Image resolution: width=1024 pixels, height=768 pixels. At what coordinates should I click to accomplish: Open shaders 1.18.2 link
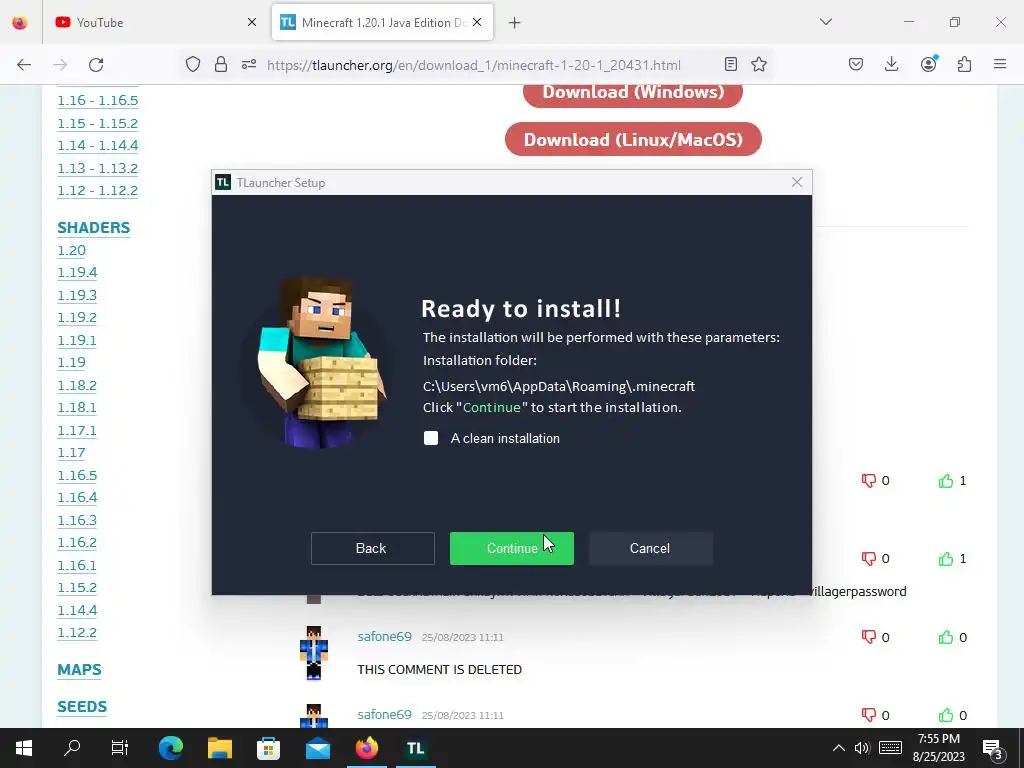pyautogui.click(x=77, y=385)
